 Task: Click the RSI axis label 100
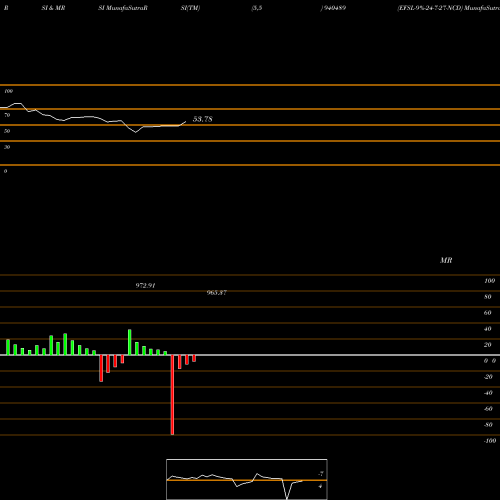(x=9, y=91)
